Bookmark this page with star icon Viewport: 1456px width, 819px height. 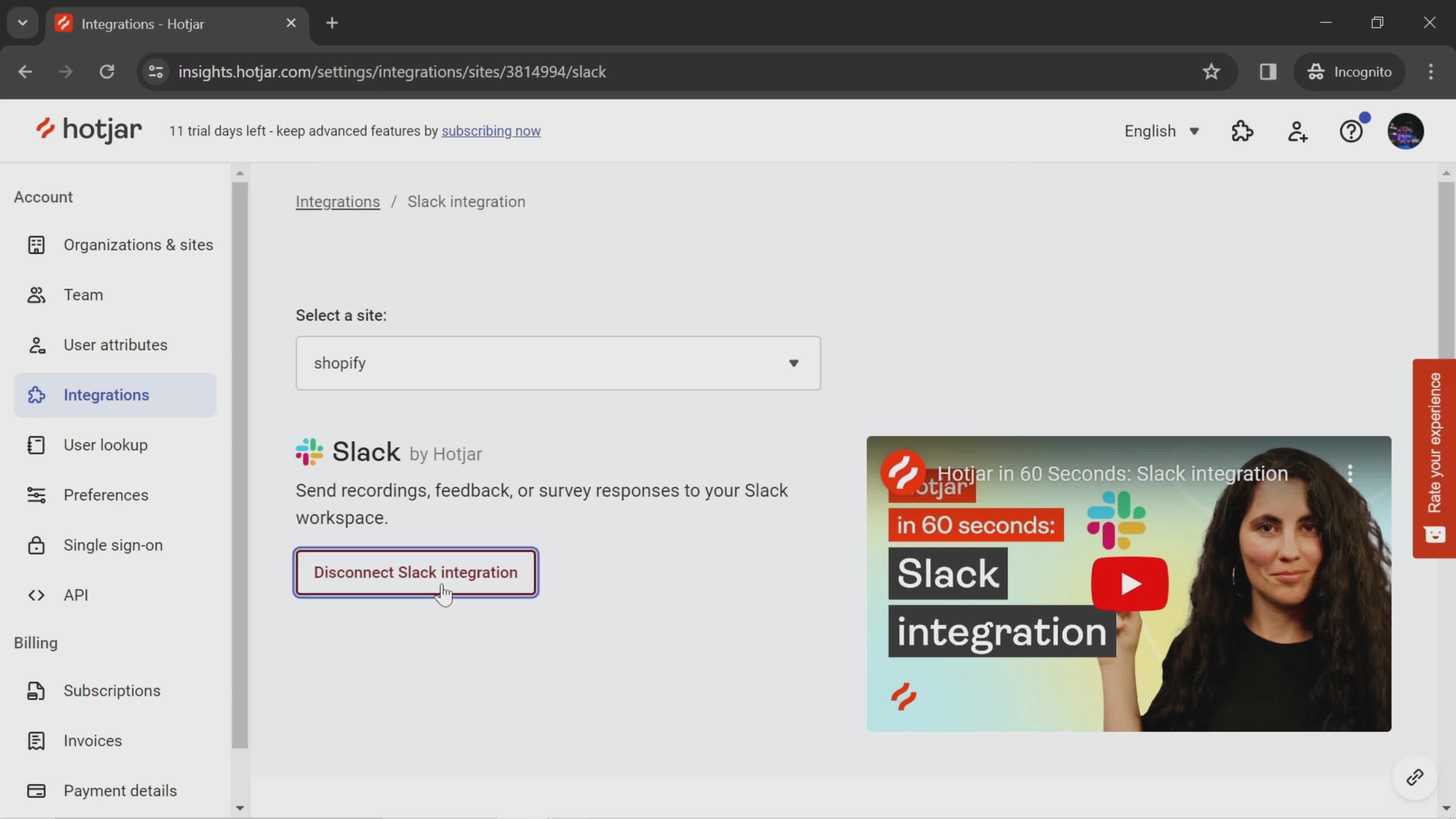point(1211,72)
